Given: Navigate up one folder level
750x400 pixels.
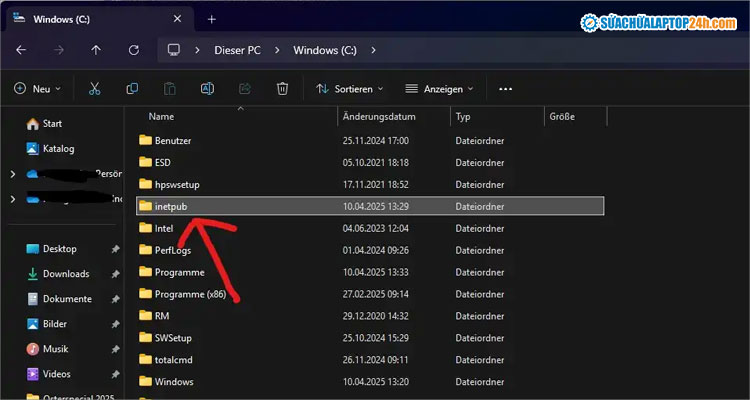Looking at the screenshot, I should tap(96, 50).
